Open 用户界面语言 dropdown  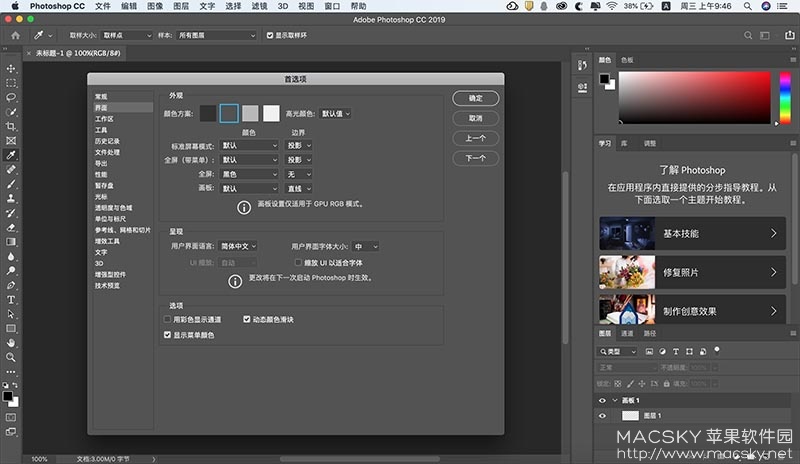tap(238, 246)
